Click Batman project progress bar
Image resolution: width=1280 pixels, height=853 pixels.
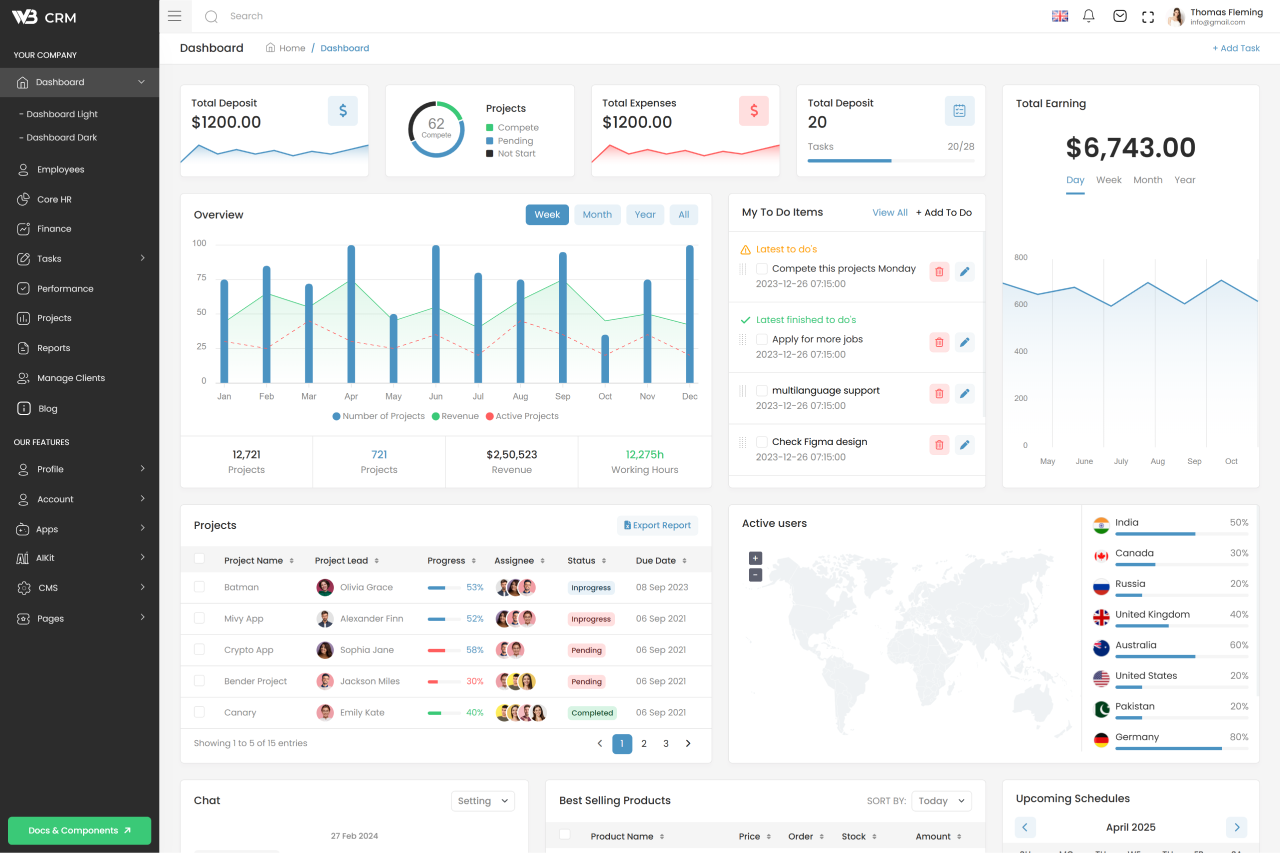(x=444, y=588)
